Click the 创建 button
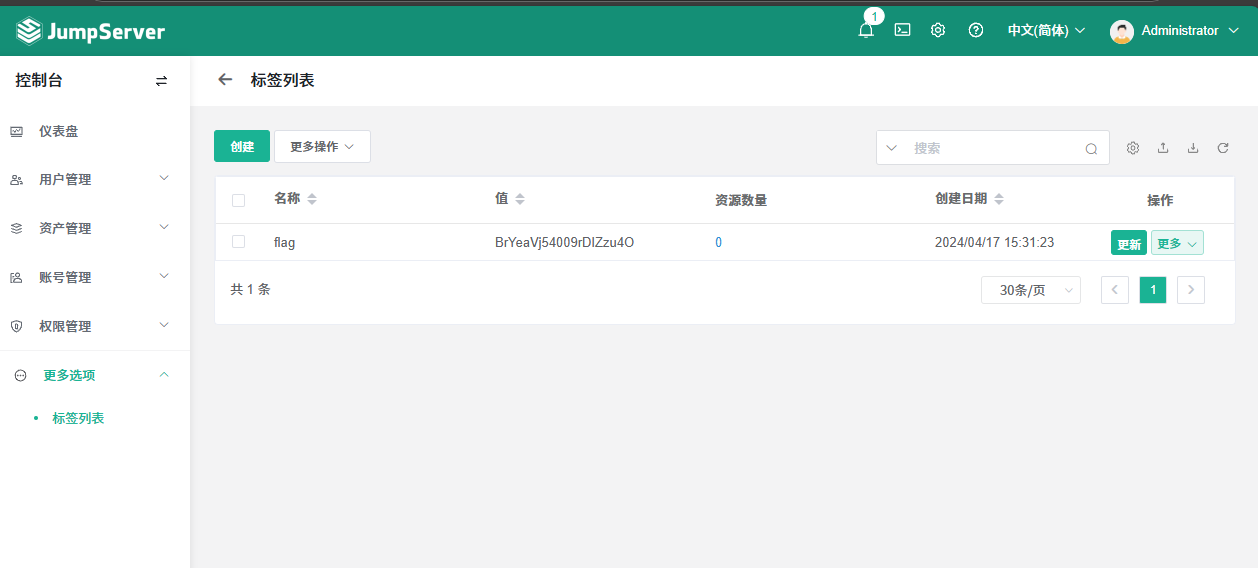The width and height of the screenshot is (1258, 568). coord(242,146)
